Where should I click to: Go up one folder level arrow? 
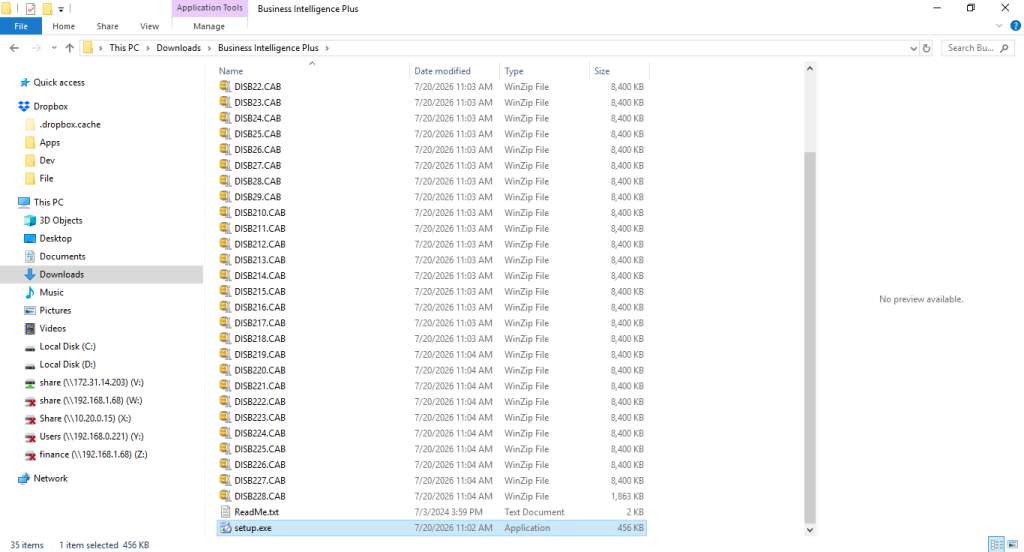tap(70, 48)
